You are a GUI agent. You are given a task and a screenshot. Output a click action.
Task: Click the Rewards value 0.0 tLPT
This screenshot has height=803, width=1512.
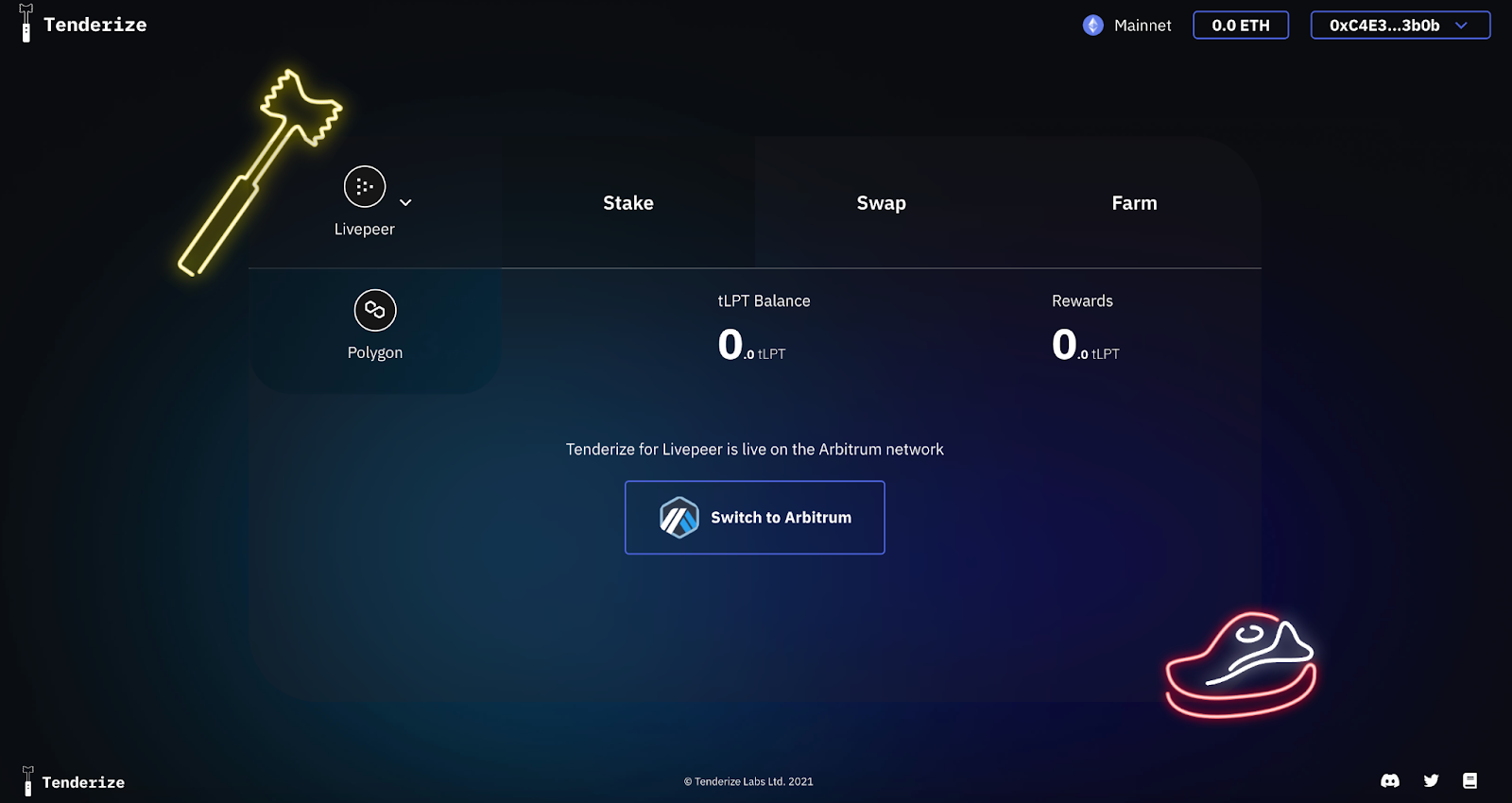click(x=1085, y=345)
